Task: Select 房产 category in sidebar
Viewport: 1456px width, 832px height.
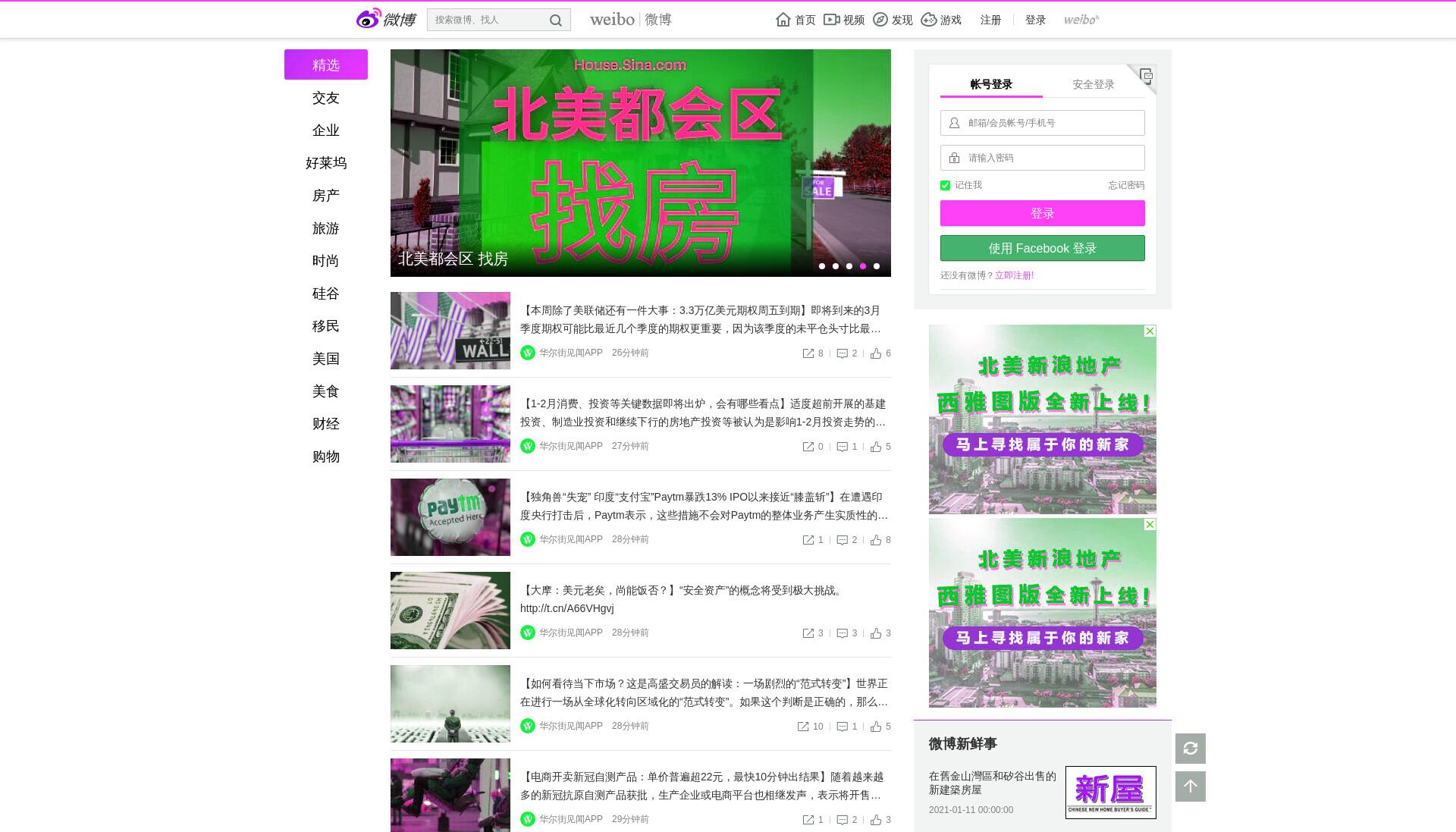Action: tap(326, 196)
